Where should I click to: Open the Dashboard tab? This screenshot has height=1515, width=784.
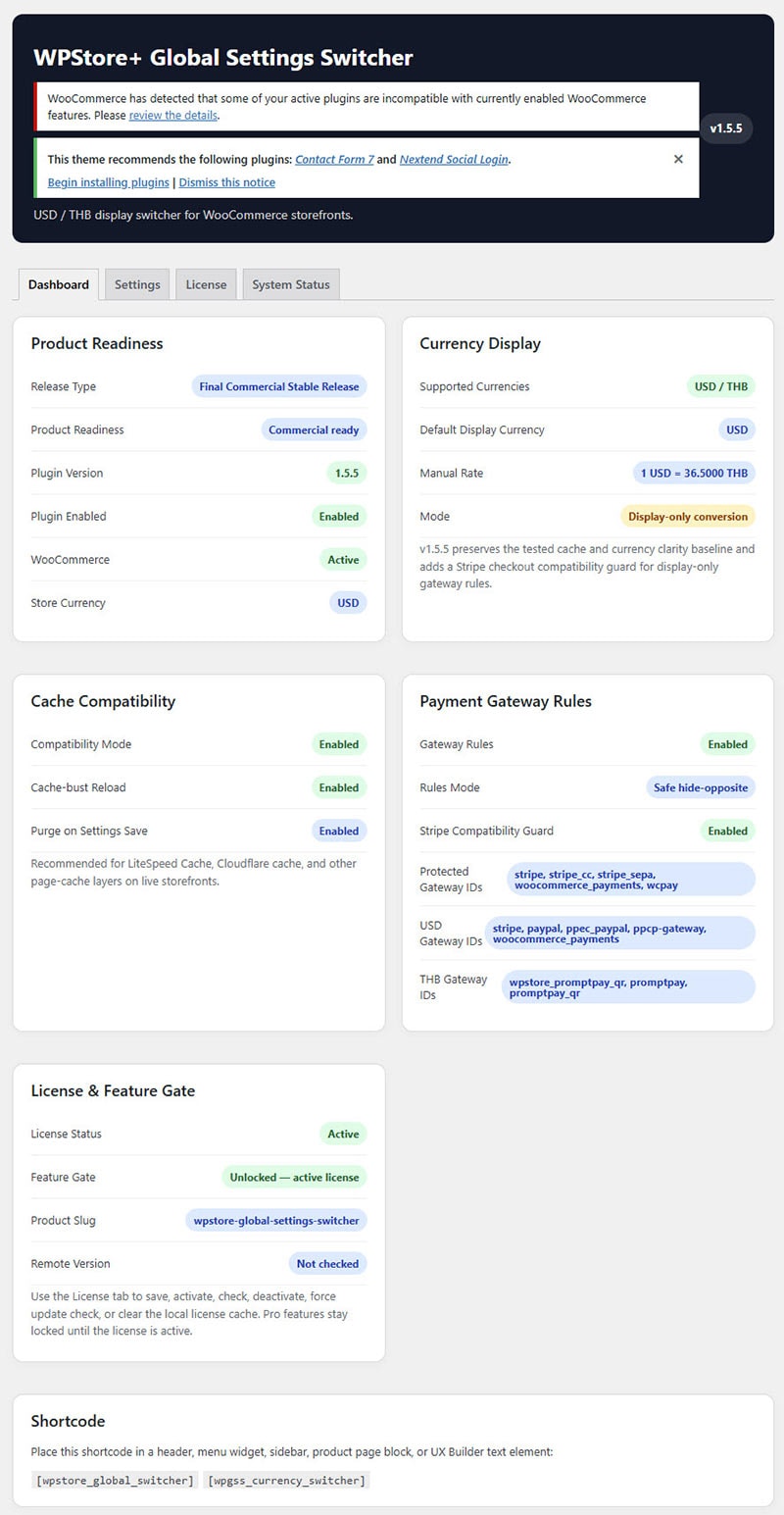click(x=59, y=284)
